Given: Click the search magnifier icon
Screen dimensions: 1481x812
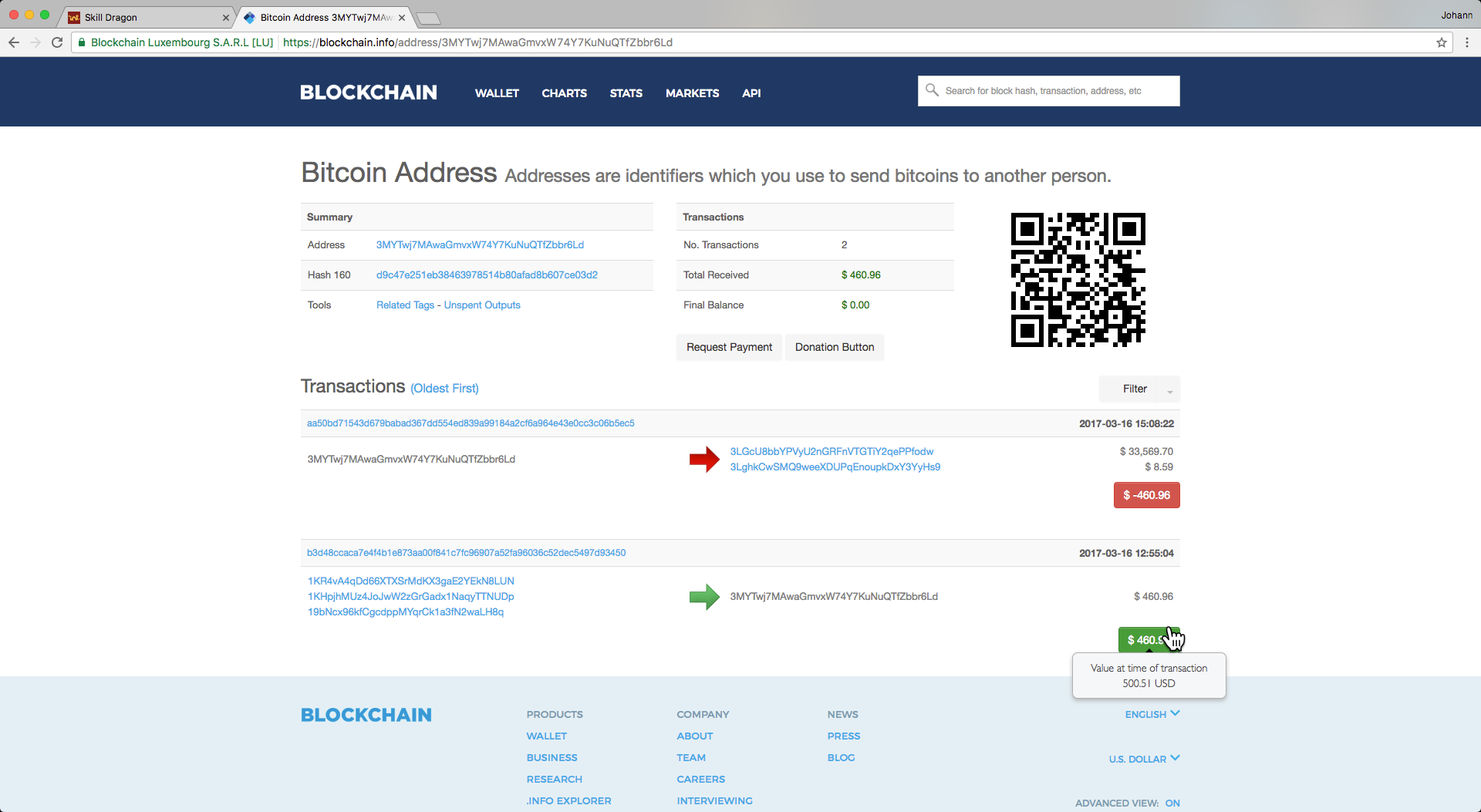Looking at the screenshot, I should [932, 90].
